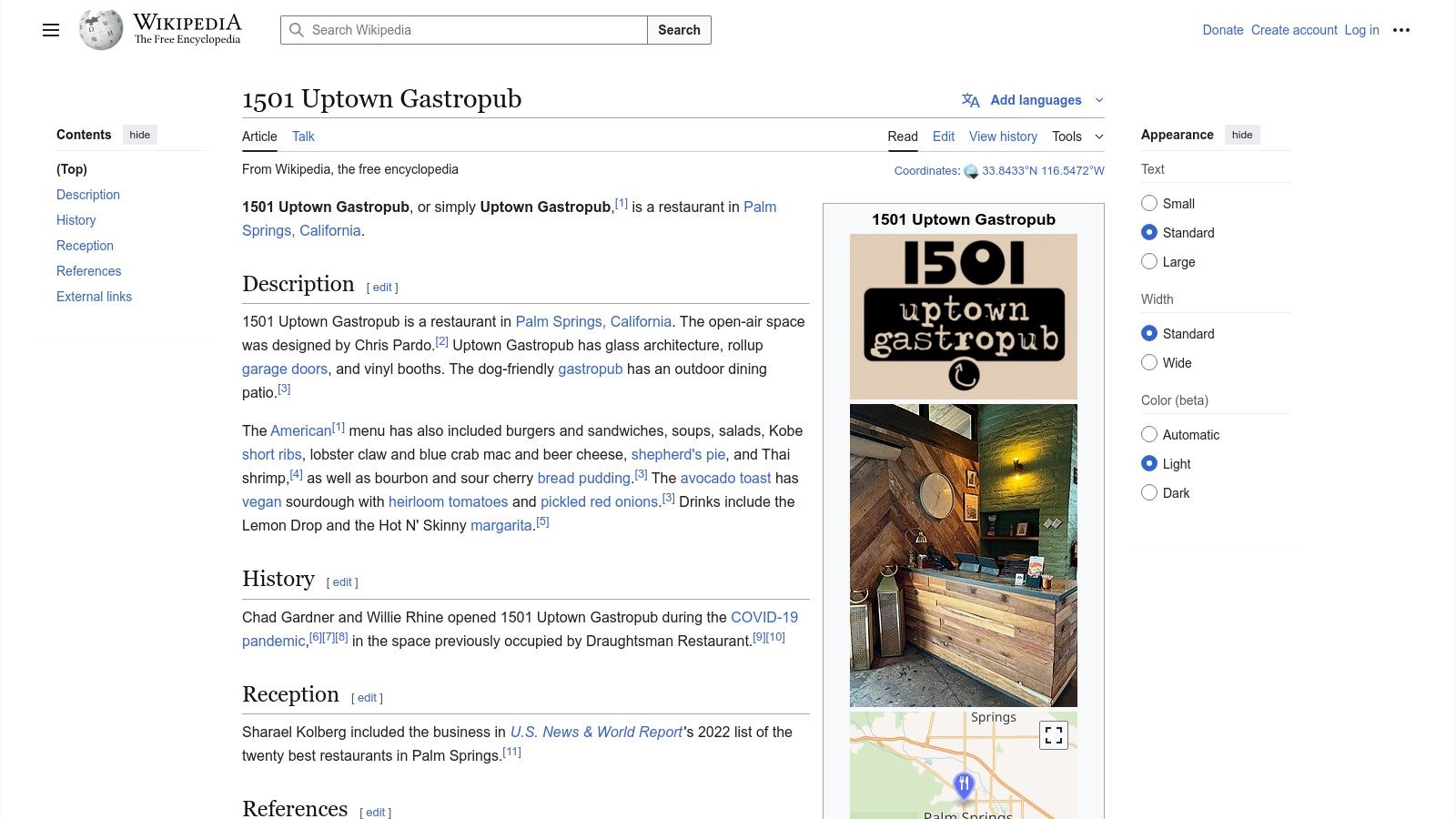Hide the Appearance panel
Image resolution: width=1456 pixels, height=819 pixels.
1242,135
